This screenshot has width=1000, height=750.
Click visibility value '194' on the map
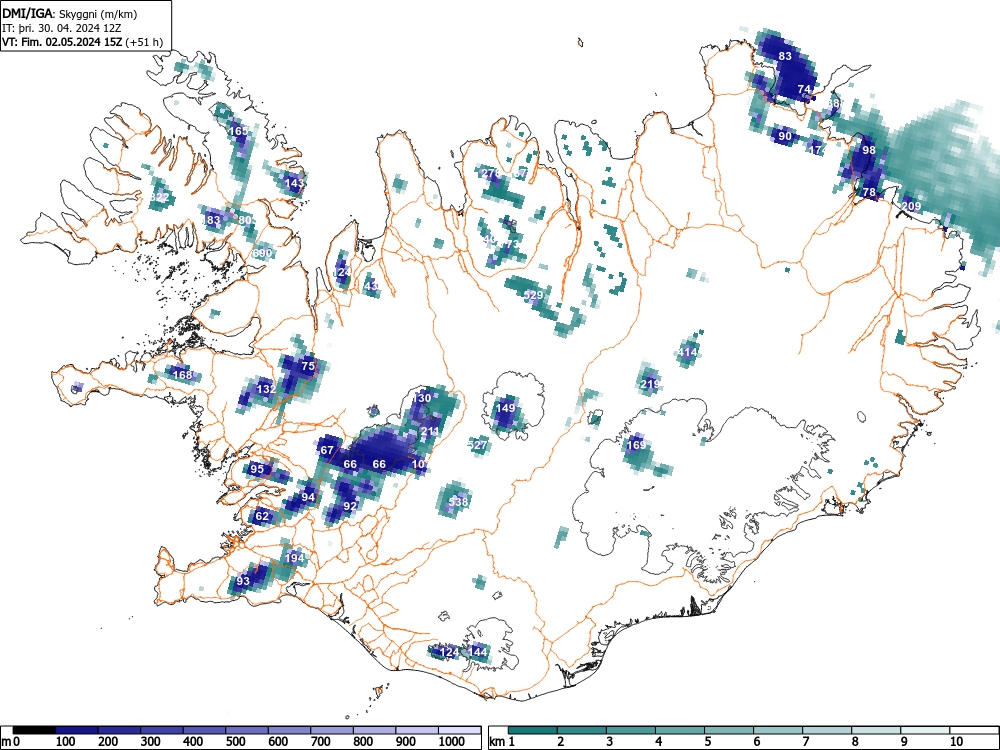295,557
